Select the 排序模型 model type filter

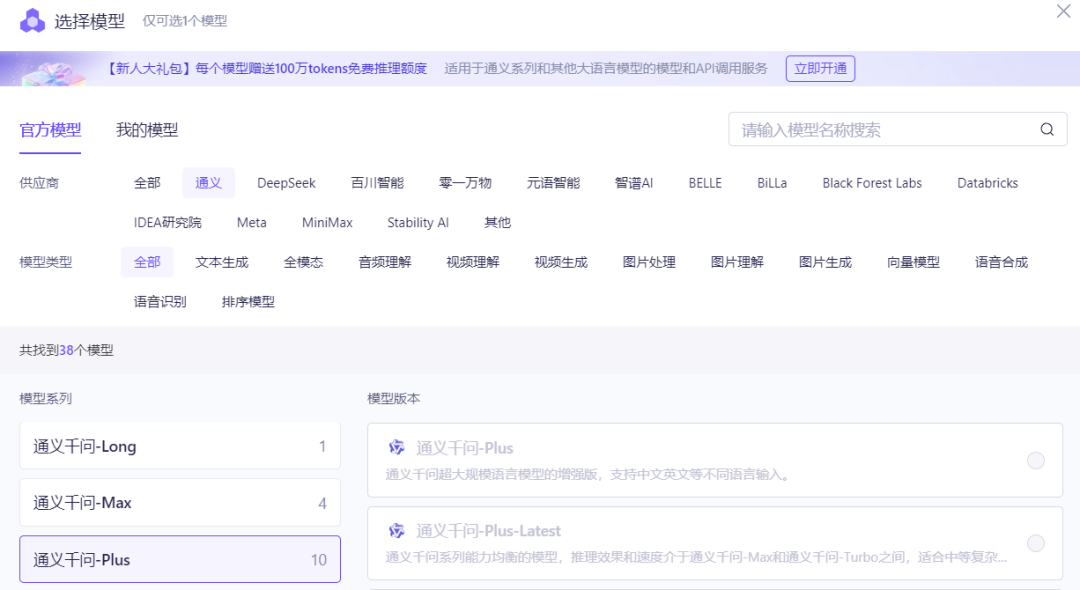coord(247,301)
